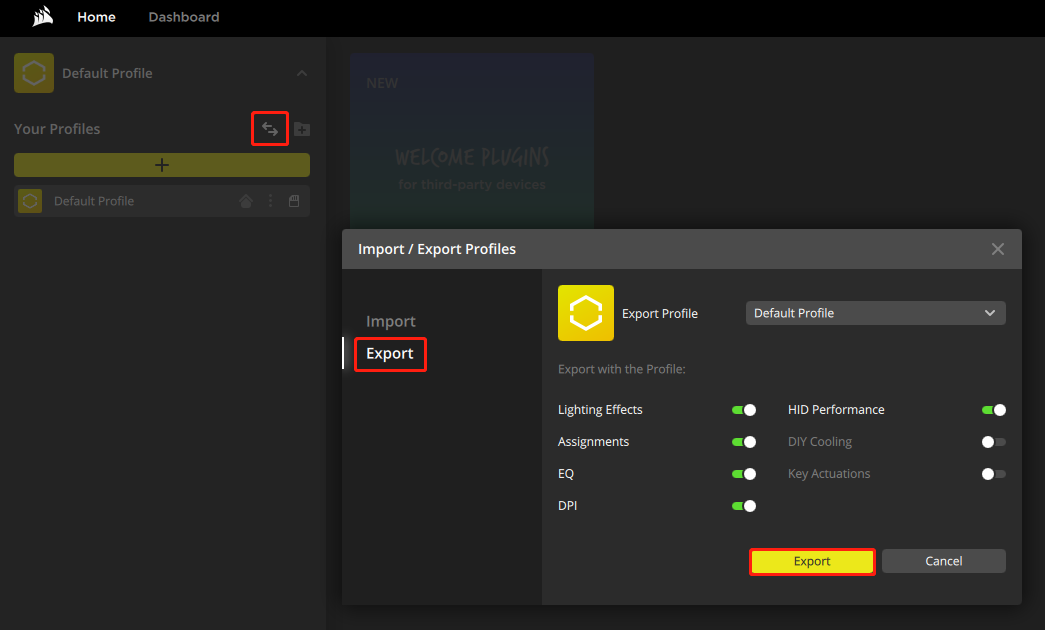The image size is (1045, 630).
Task: Turn off the Assignments toggle
Action: 744,442
